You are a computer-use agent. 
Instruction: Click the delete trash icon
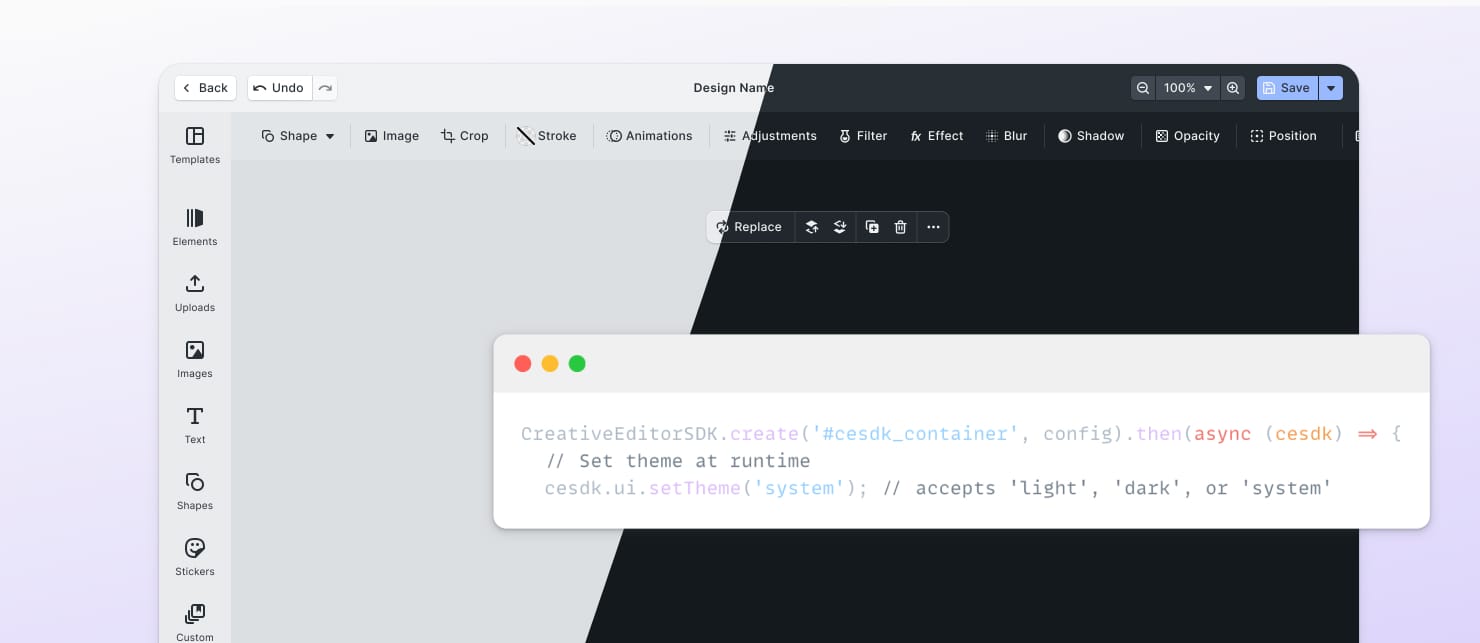pyautogui.click(x=900, y=227)
